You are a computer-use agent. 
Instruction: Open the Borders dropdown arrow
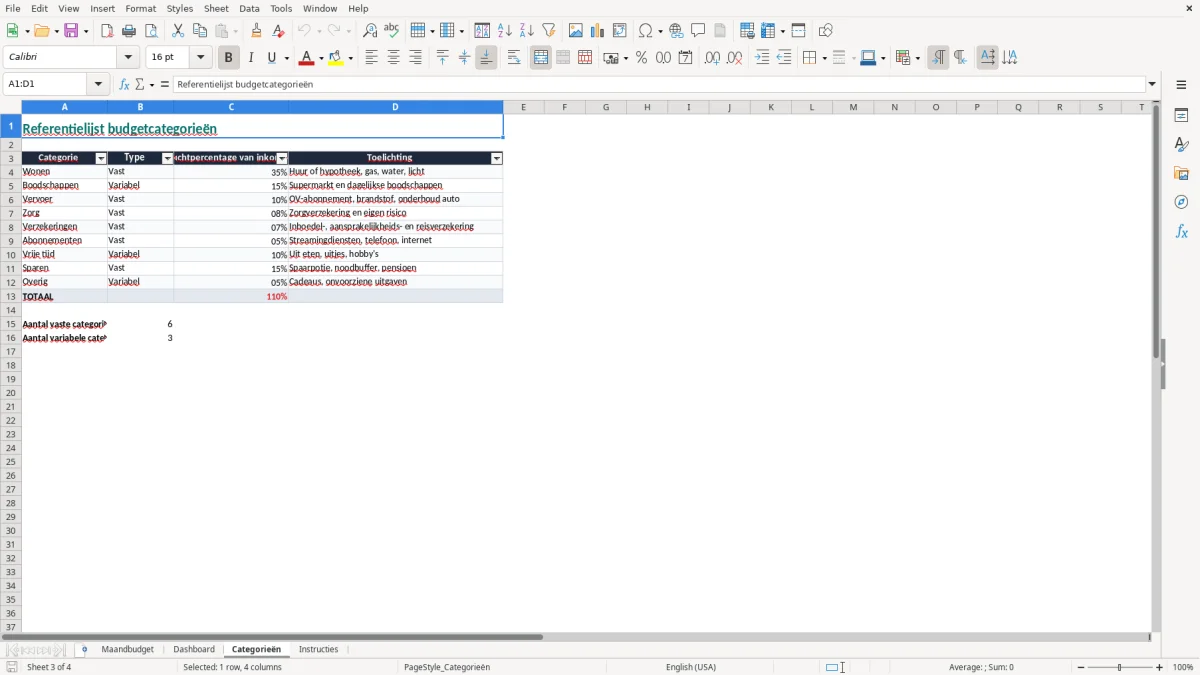click(823, 58)
